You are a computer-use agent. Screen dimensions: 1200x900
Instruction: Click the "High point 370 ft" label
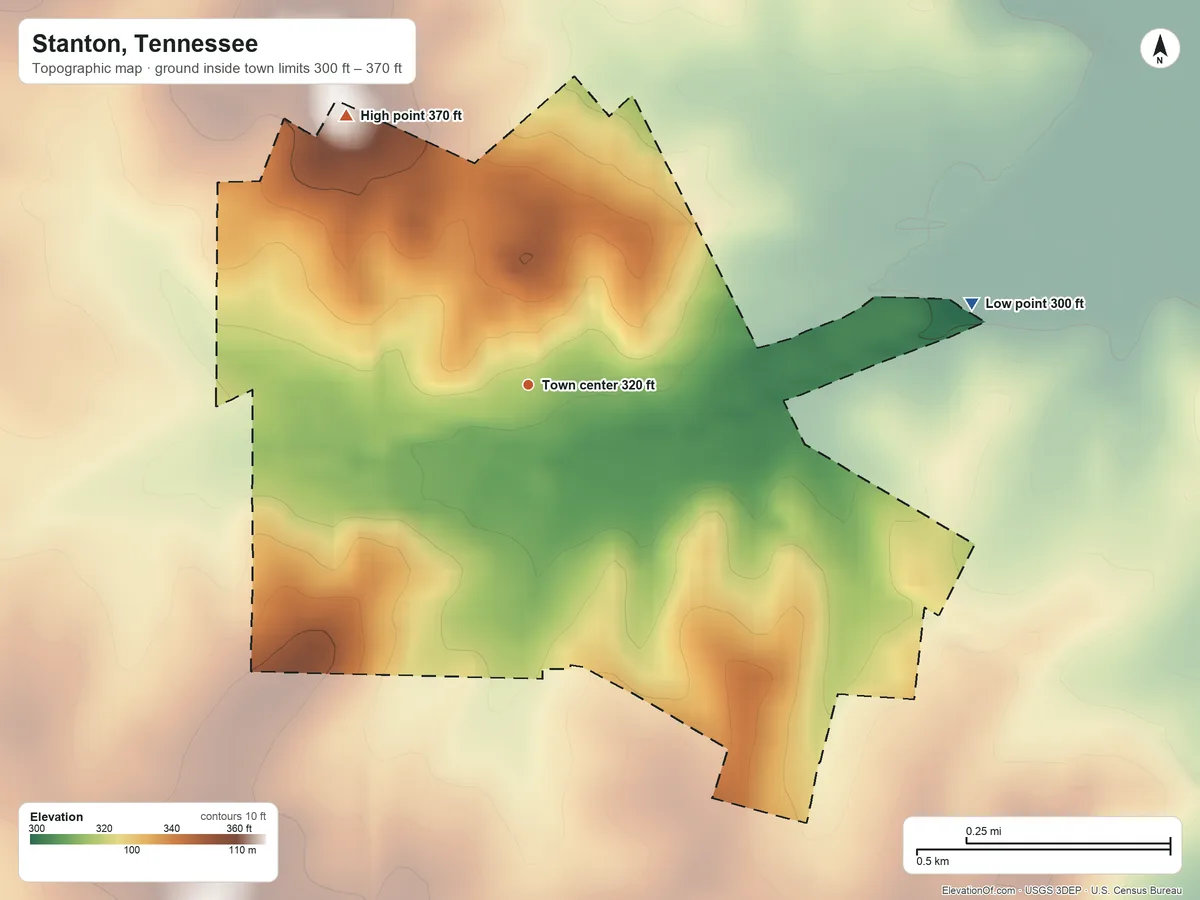click(411, 116)
